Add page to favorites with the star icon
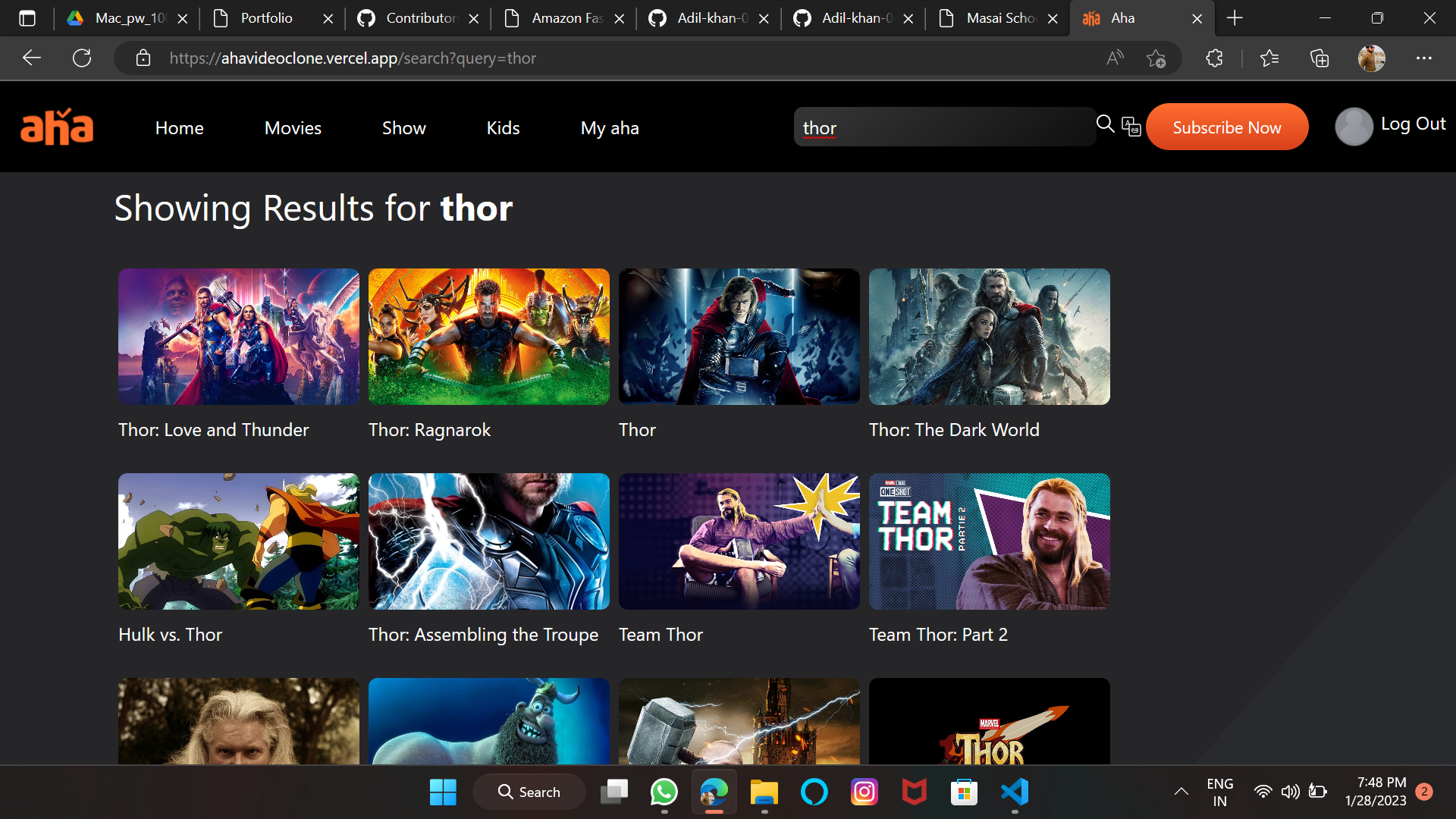The image size is (1456, 819). click(x=1157, y=58)
